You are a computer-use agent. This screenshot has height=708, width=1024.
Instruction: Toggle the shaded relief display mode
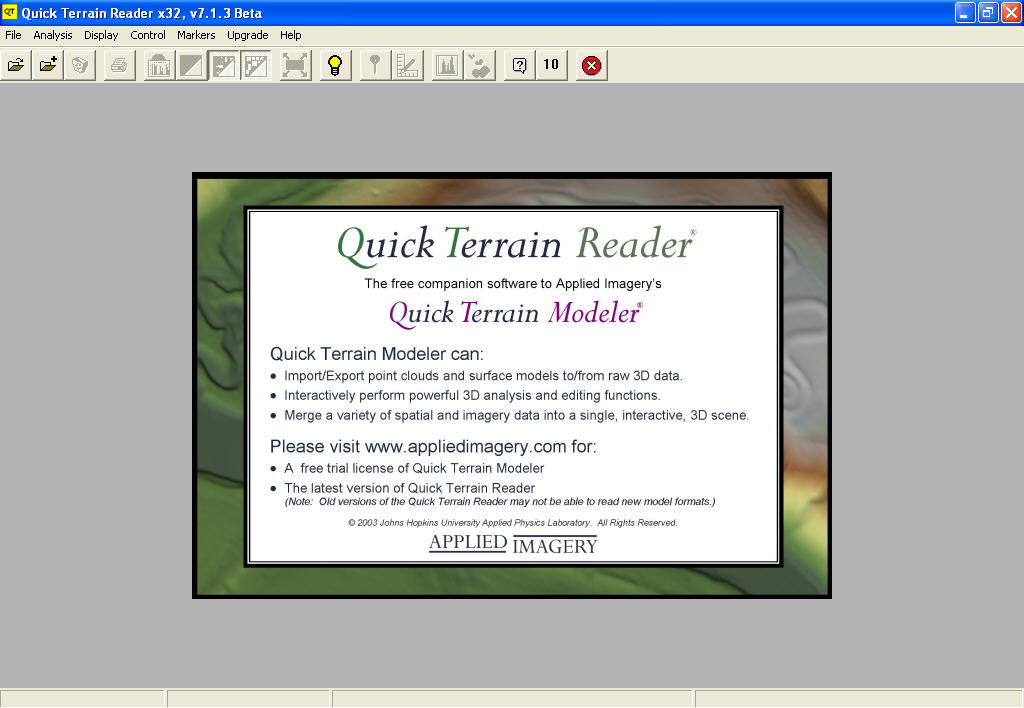click(x=224, y=64)
